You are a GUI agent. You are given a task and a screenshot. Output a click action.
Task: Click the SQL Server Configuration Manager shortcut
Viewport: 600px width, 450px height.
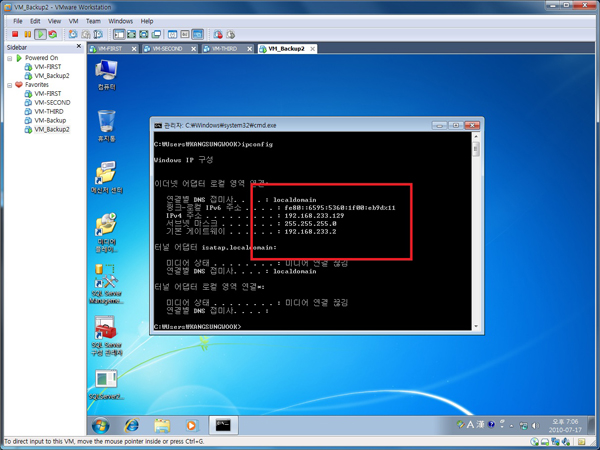click(x=106, y=336)
